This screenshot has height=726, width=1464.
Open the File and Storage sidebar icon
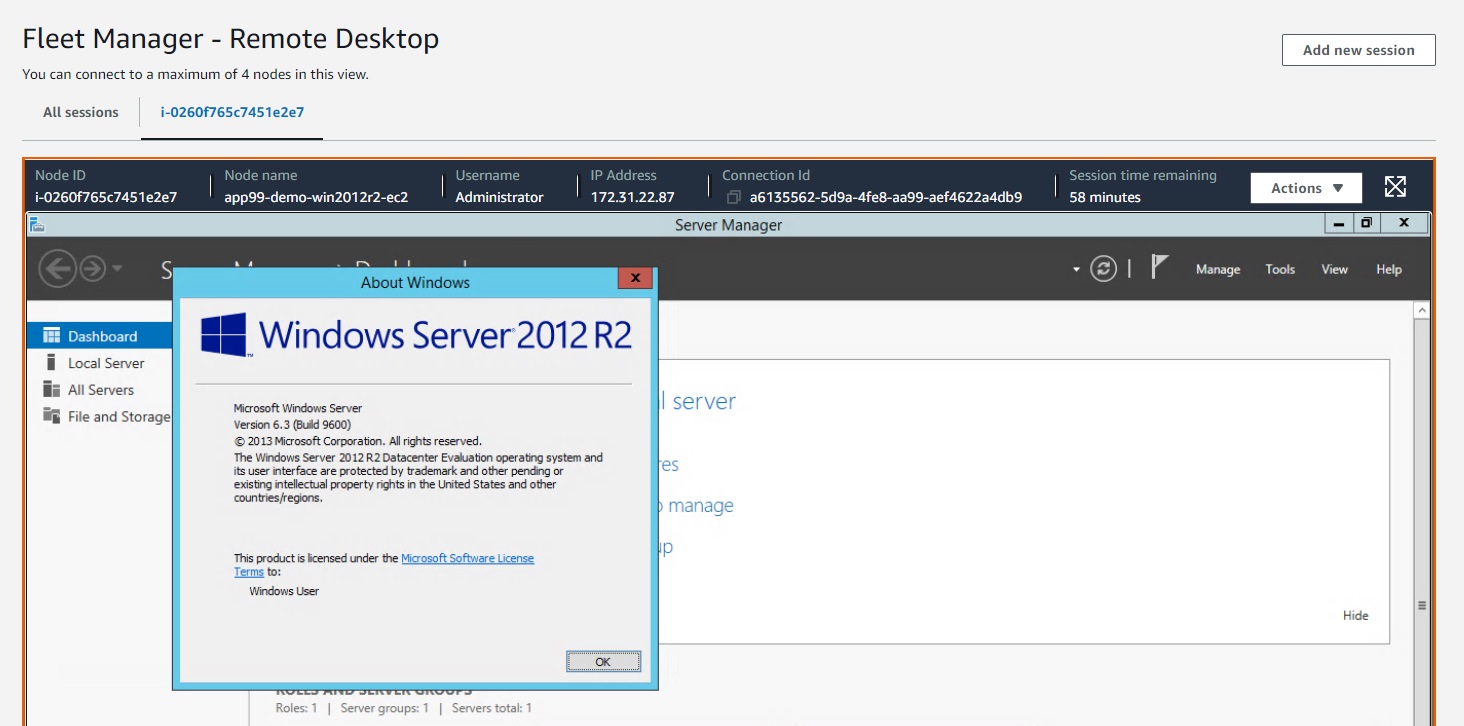[52, 416]
